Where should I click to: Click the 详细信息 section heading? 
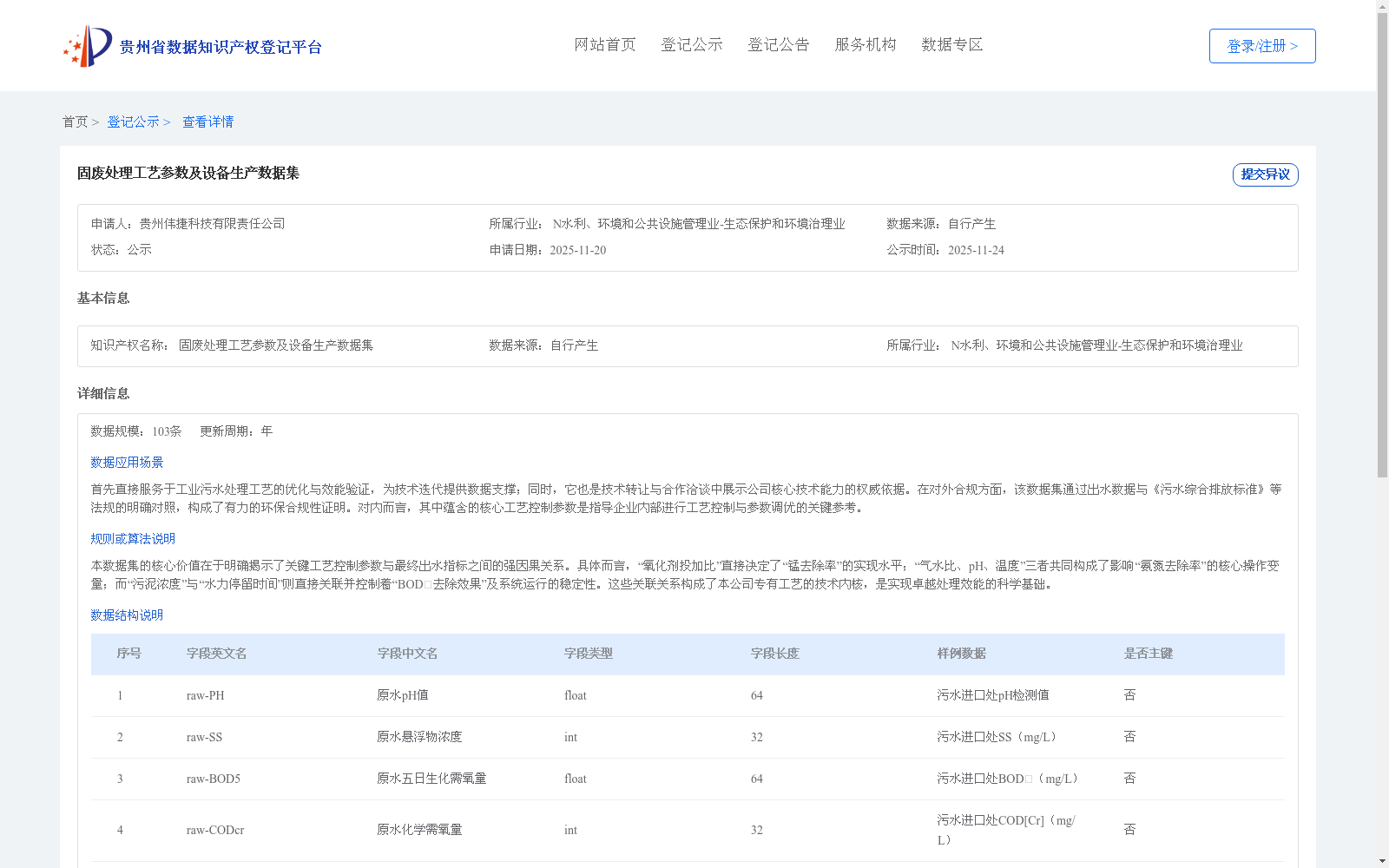tap(103, 393)
